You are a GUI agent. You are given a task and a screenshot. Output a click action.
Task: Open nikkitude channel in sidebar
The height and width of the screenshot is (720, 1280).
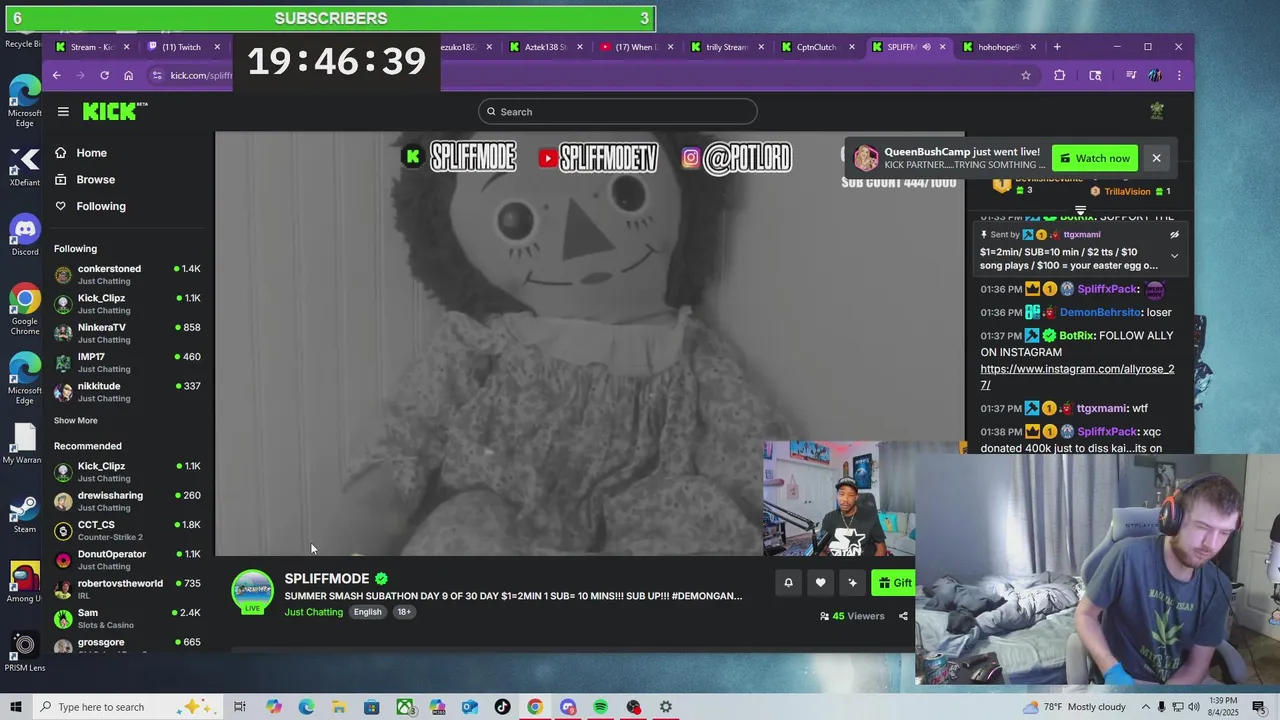128,392
